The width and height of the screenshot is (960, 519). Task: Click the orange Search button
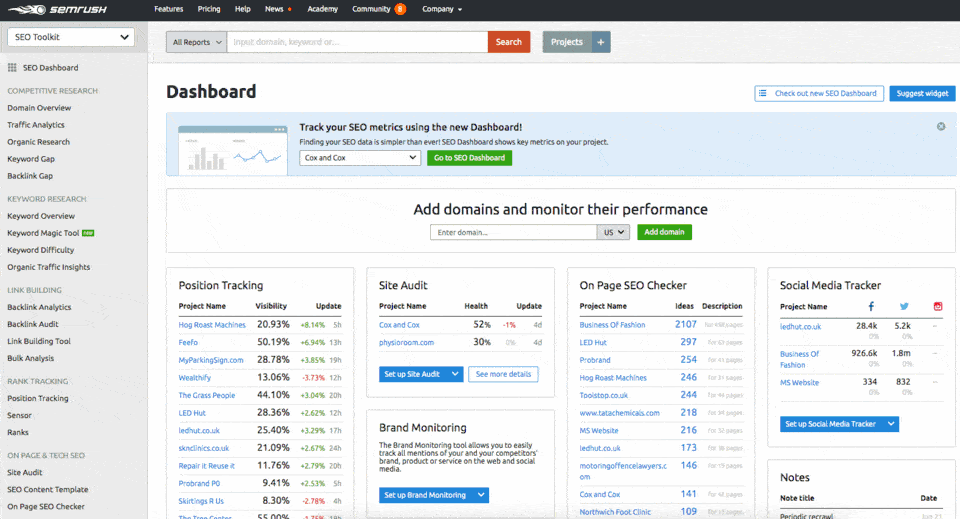509,42
